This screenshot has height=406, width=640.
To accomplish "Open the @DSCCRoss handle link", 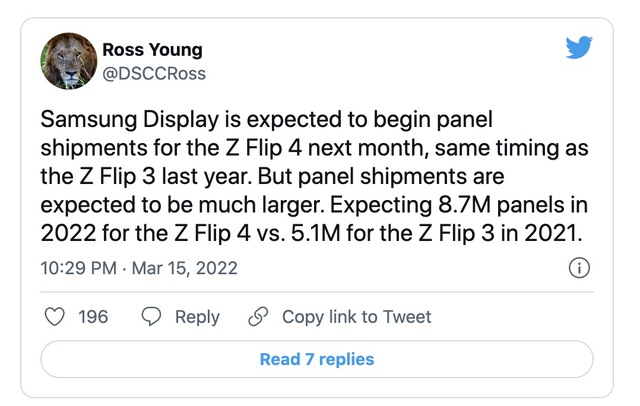I will click(154, 74).
